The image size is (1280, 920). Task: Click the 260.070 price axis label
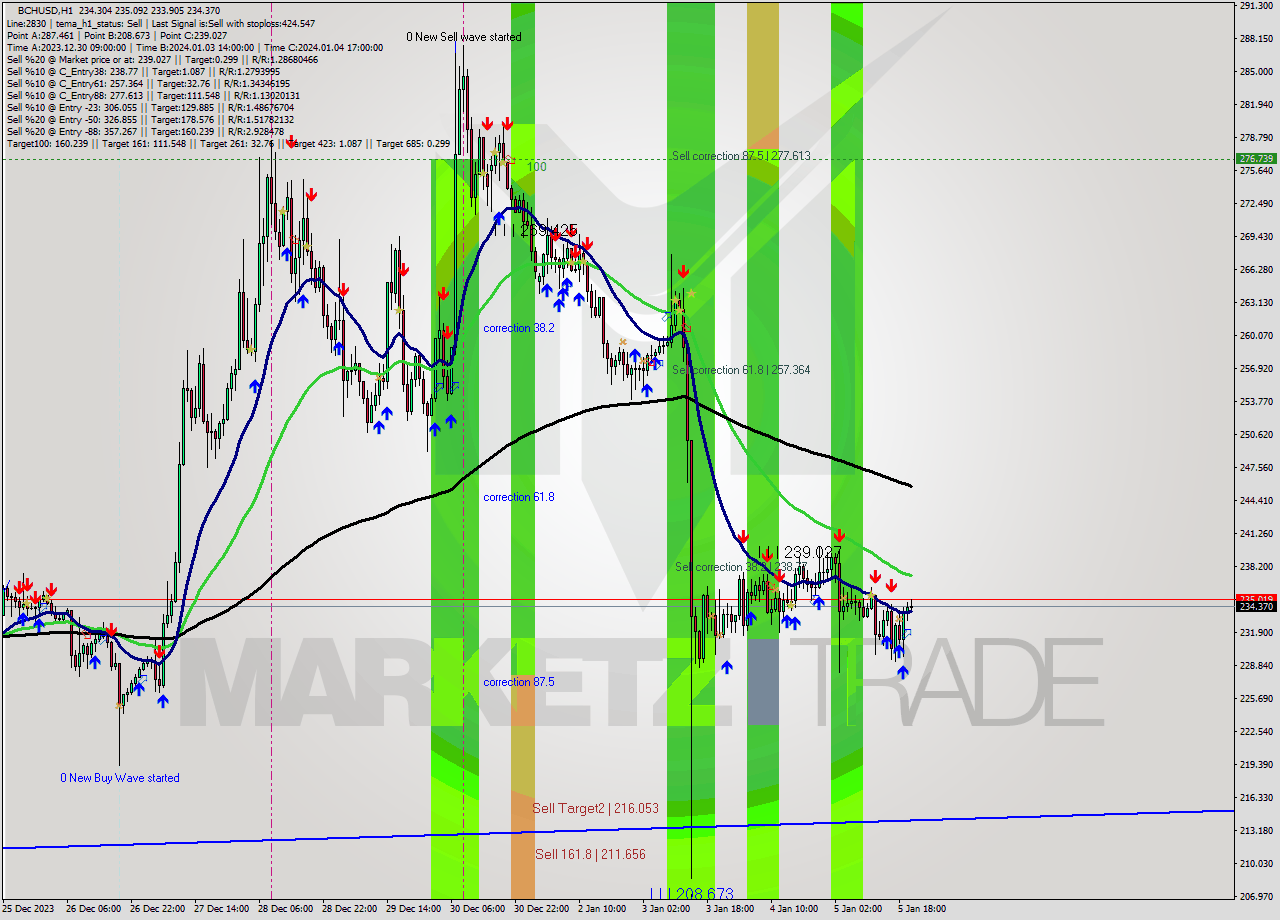tap(1255, 335)
